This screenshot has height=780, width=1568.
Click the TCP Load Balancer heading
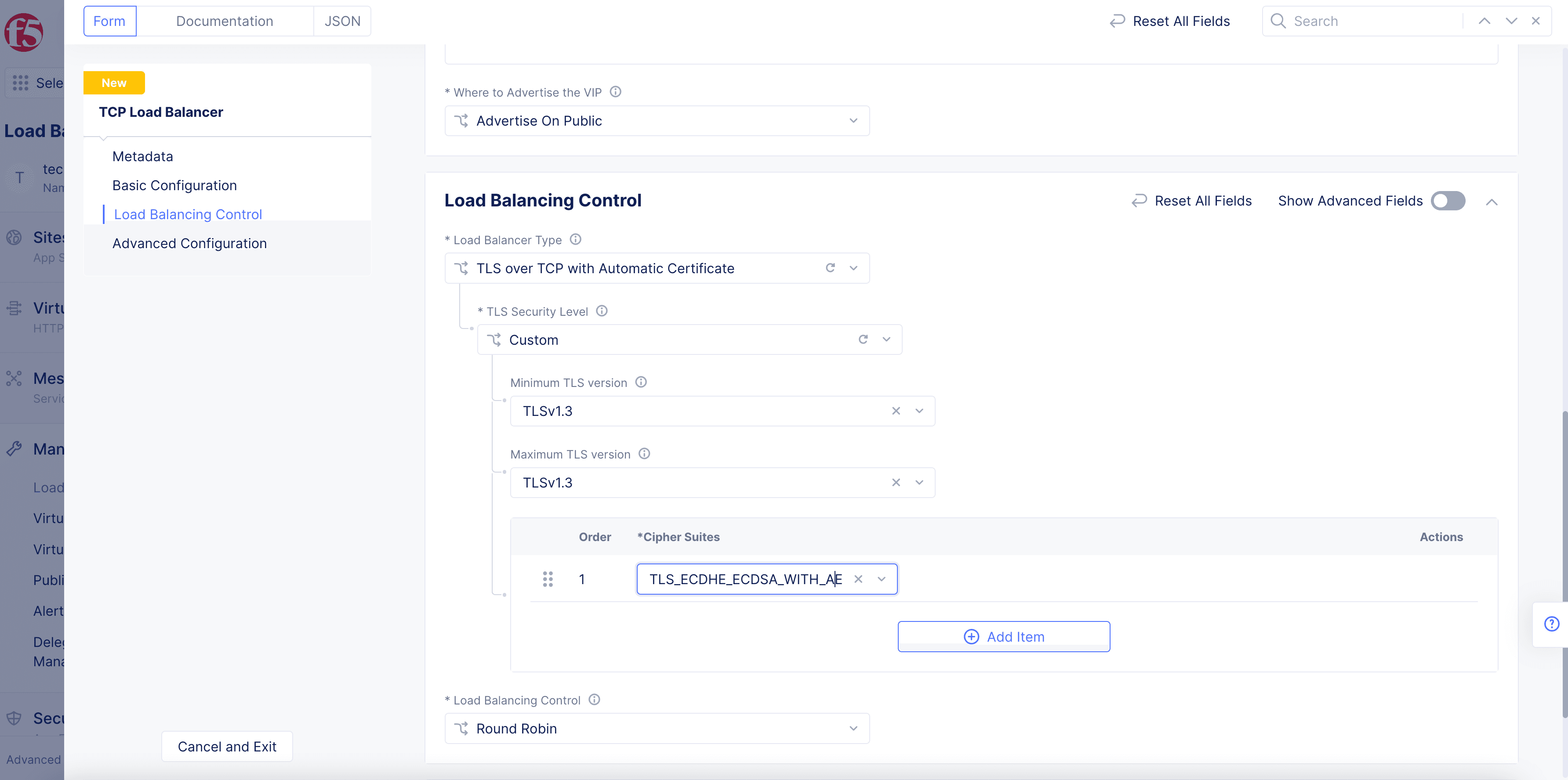pos(161,112)
